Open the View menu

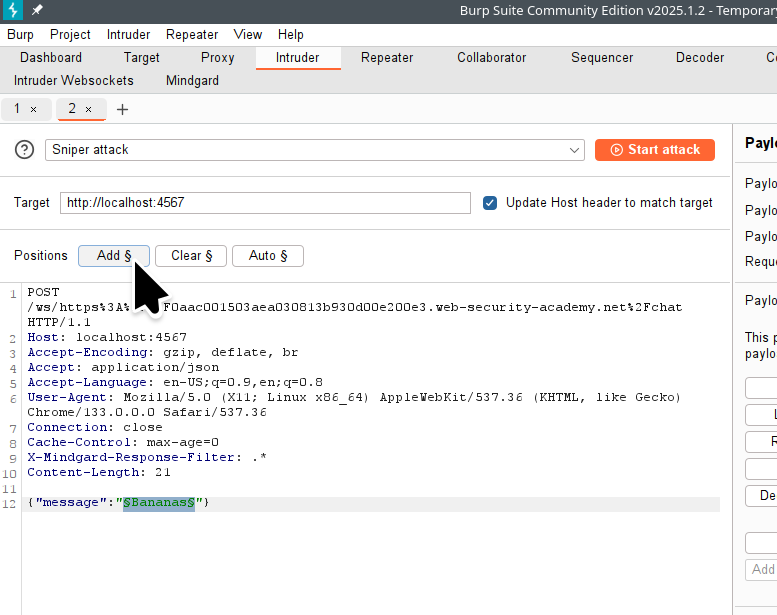[x=248, y=35]
